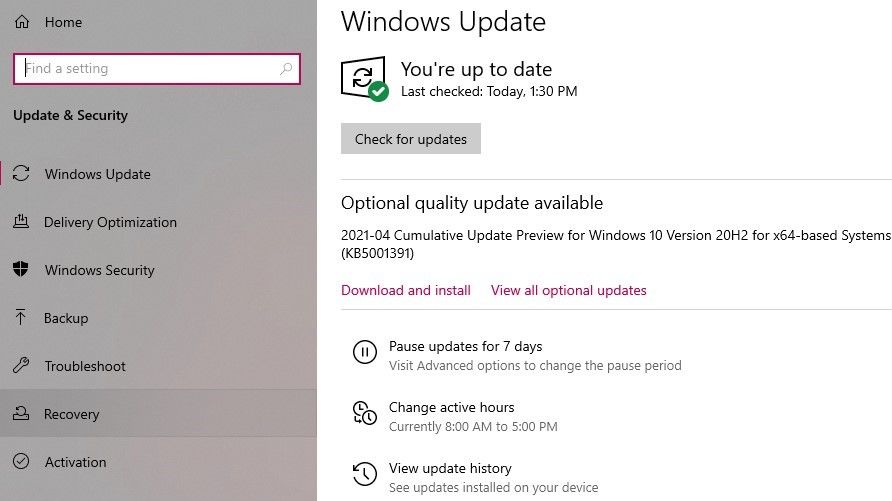The width and height of the screenshot is (892, 501).
Task: Click the Download and install link
Action: [x=406, y=291]
